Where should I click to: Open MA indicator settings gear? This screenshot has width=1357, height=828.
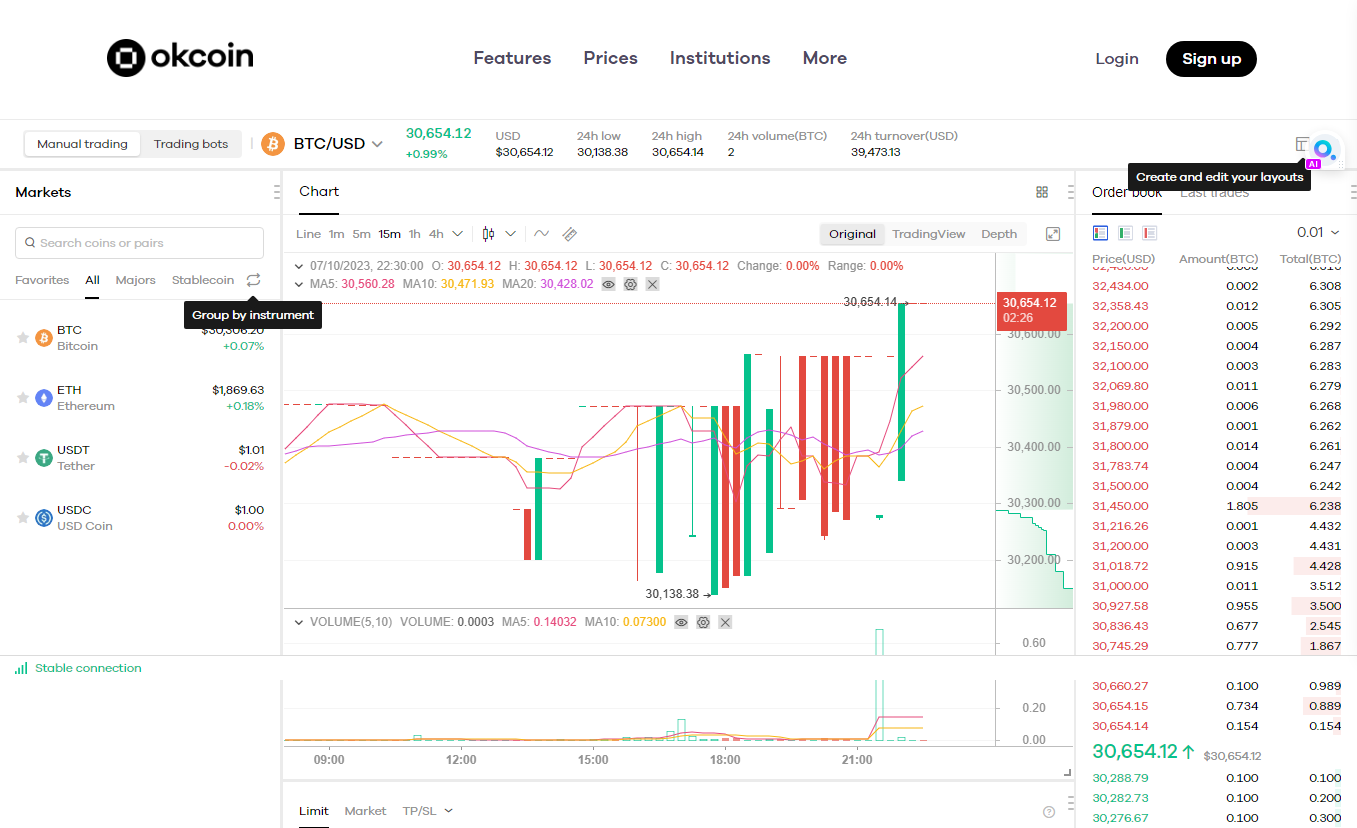point(631,284)
